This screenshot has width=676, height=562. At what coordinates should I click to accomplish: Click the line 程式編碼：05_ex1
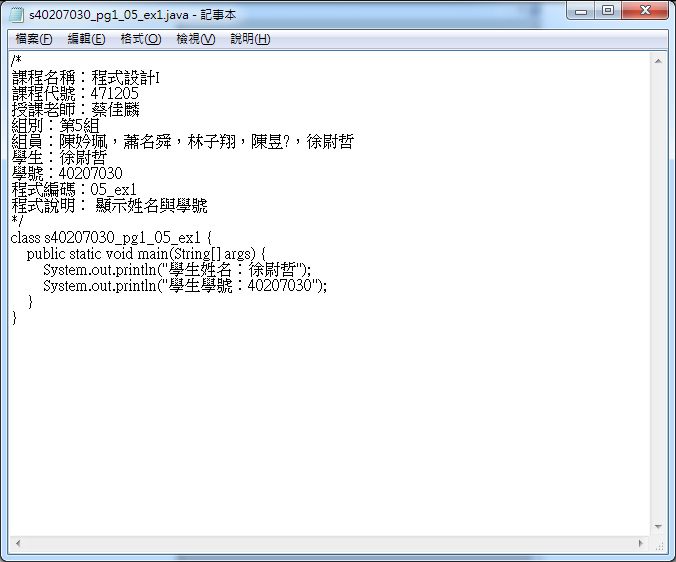74,189
